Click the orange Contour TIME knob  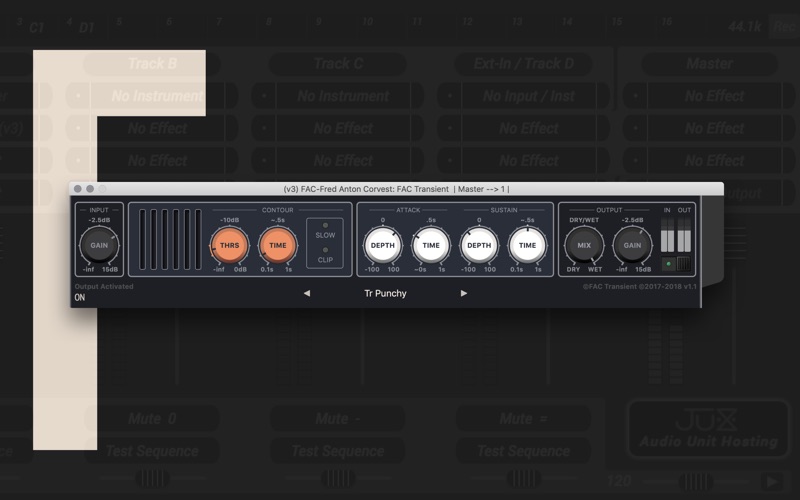click(x=278, y=245)
